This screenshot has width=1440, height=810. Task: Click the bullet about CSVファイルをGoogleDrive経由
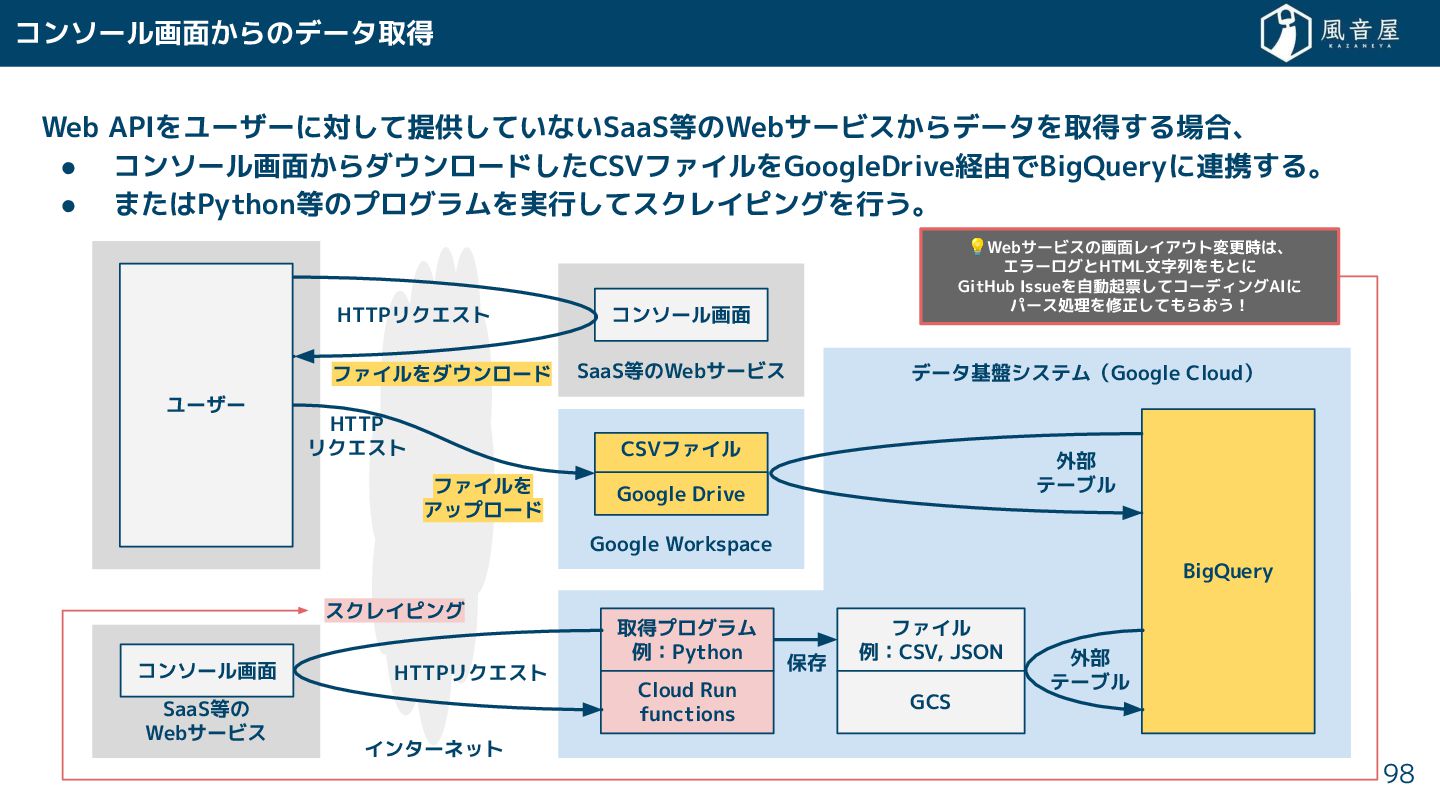coord(718,166)
